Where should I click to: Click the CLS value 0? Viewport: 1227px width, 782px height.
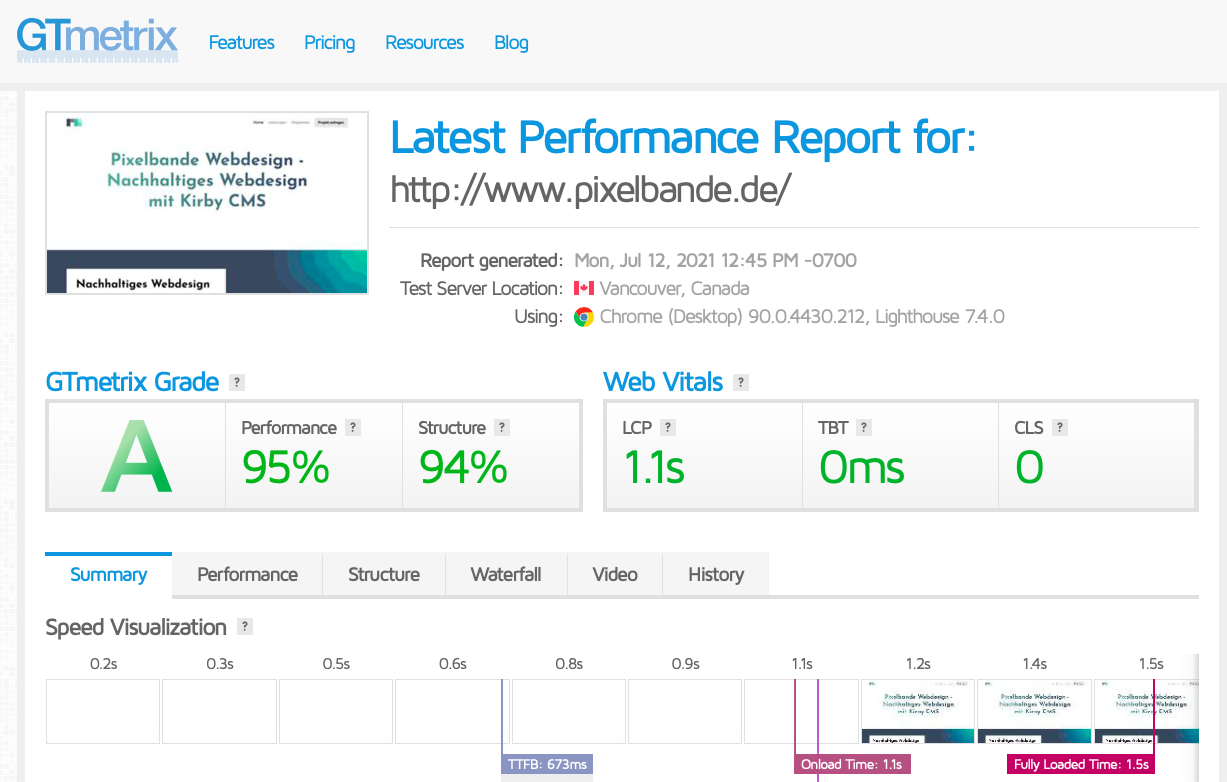1029,467
